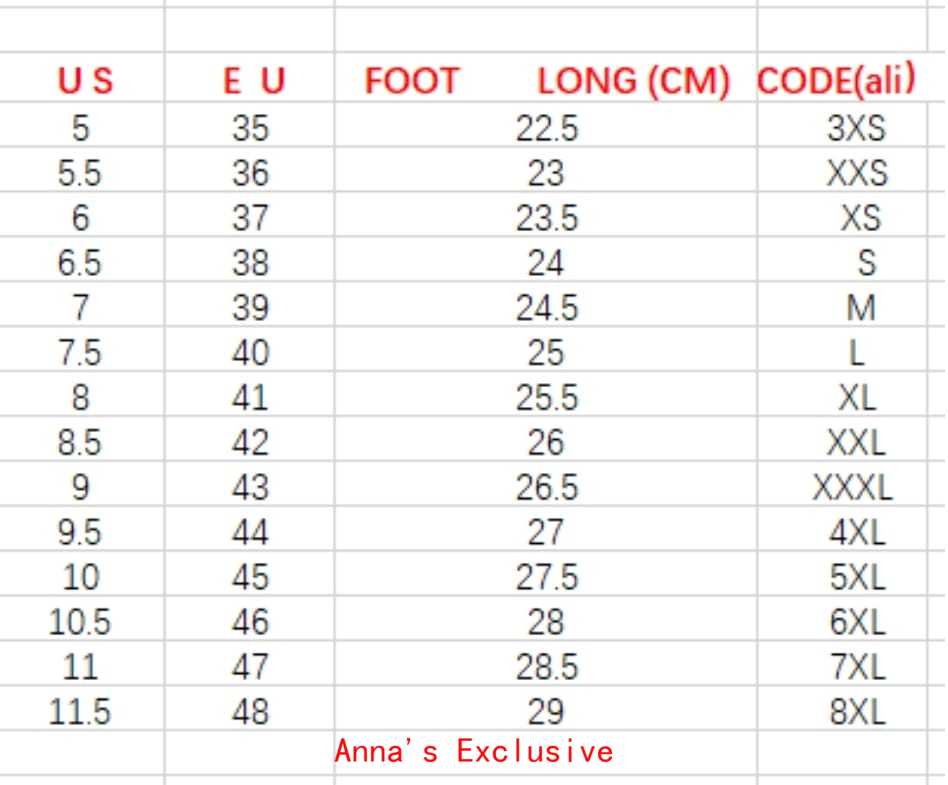Click the EU size 48 cell
The width and height of the screenshot is (948, 785).
250,711
